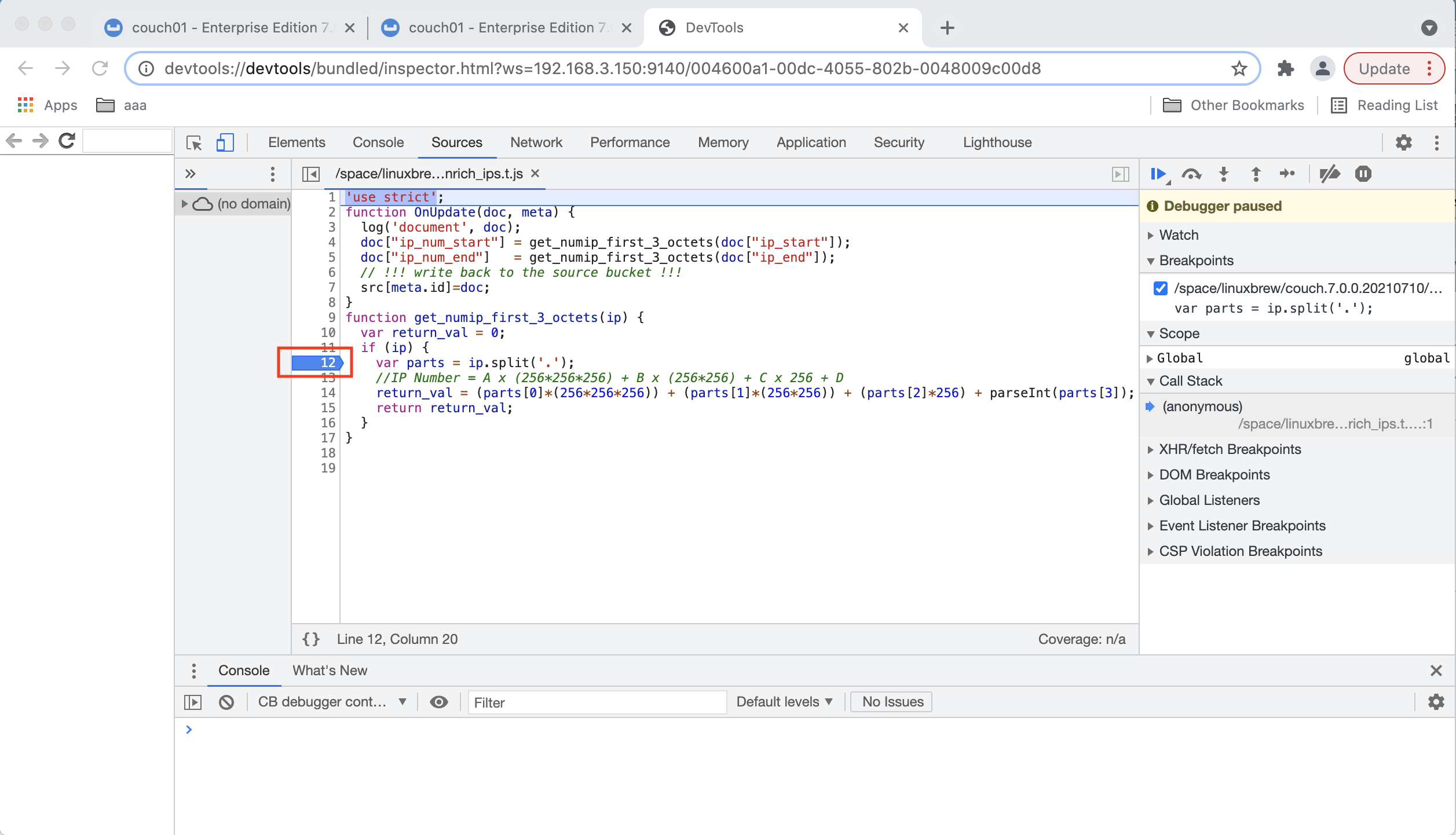This screenshot has height=835, width=1456.
Task: Click the Step out of current function icon
Action: 1256,173
